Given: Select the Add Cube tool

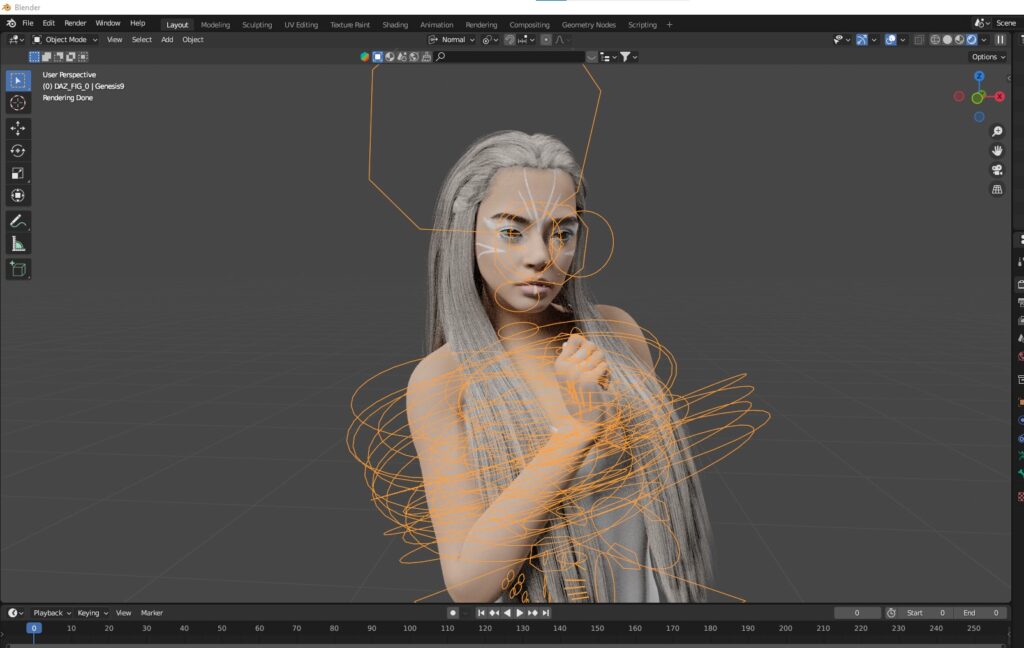Looking at the screenshot, I should coord(18,269).
